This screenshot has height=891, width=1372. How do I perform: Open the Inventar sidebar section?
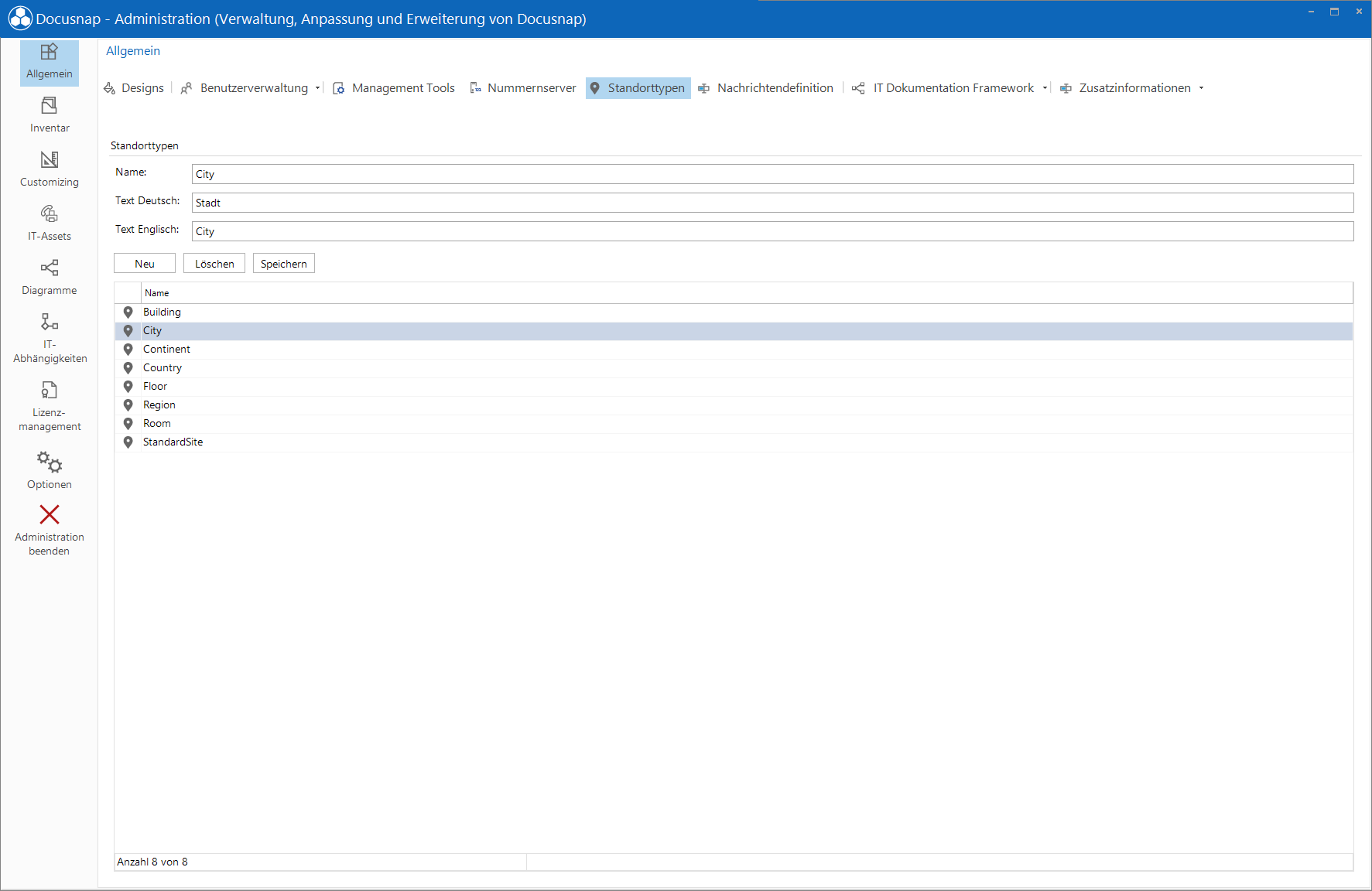pos(50,115)
